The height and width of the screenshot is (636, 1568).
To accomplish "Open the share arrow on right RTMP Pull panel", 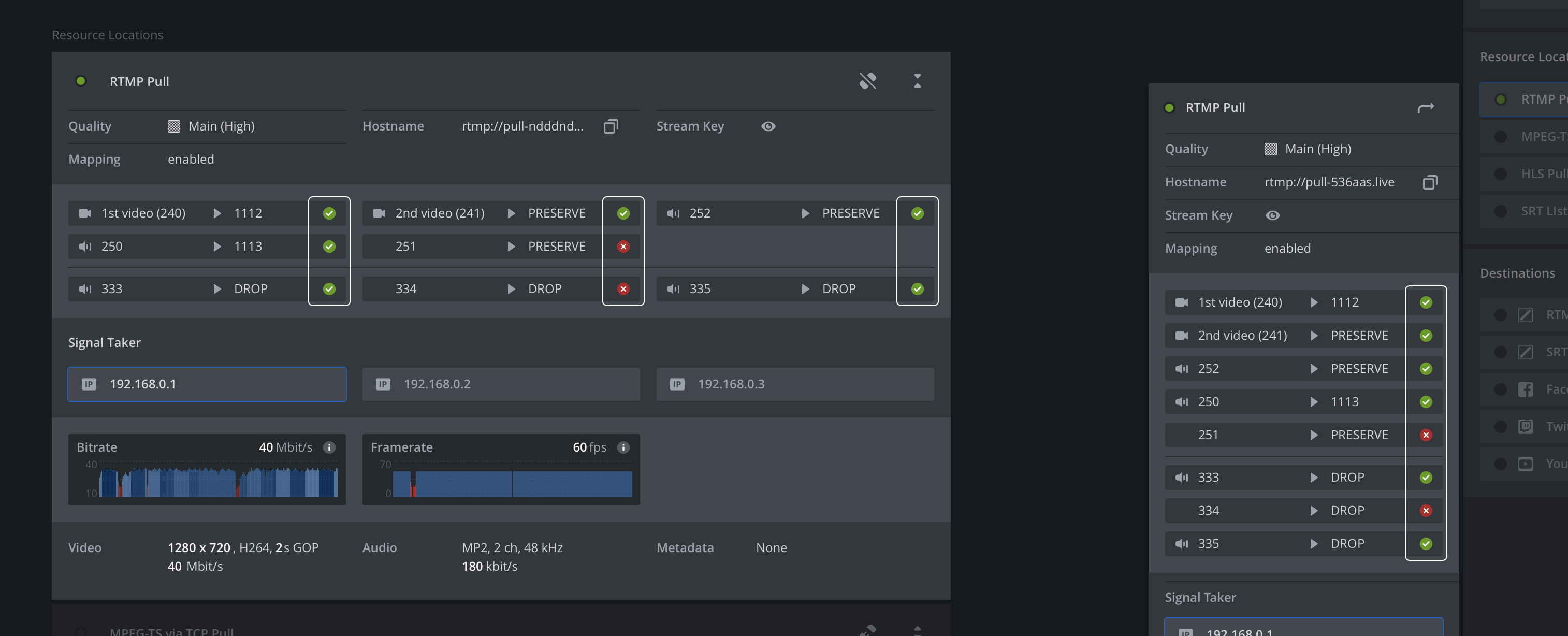I will point(1426,107).
